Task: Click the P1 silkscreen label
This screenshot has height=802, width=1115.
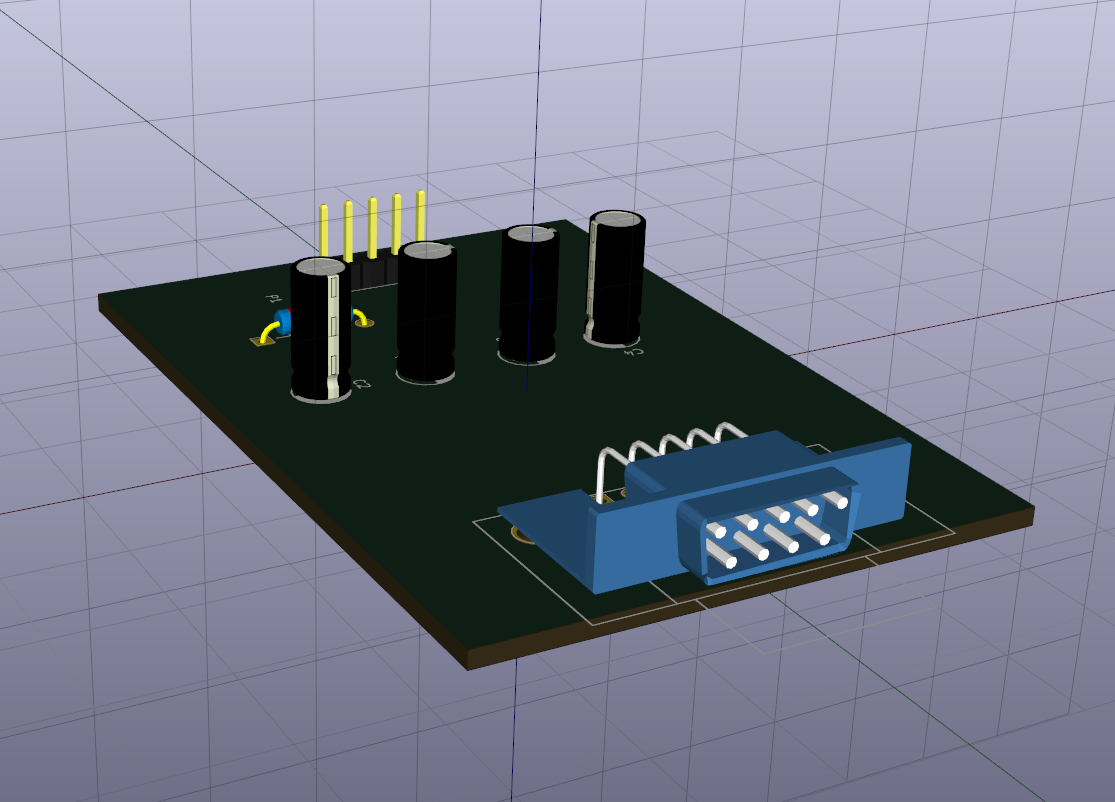Action: (274, 298)
